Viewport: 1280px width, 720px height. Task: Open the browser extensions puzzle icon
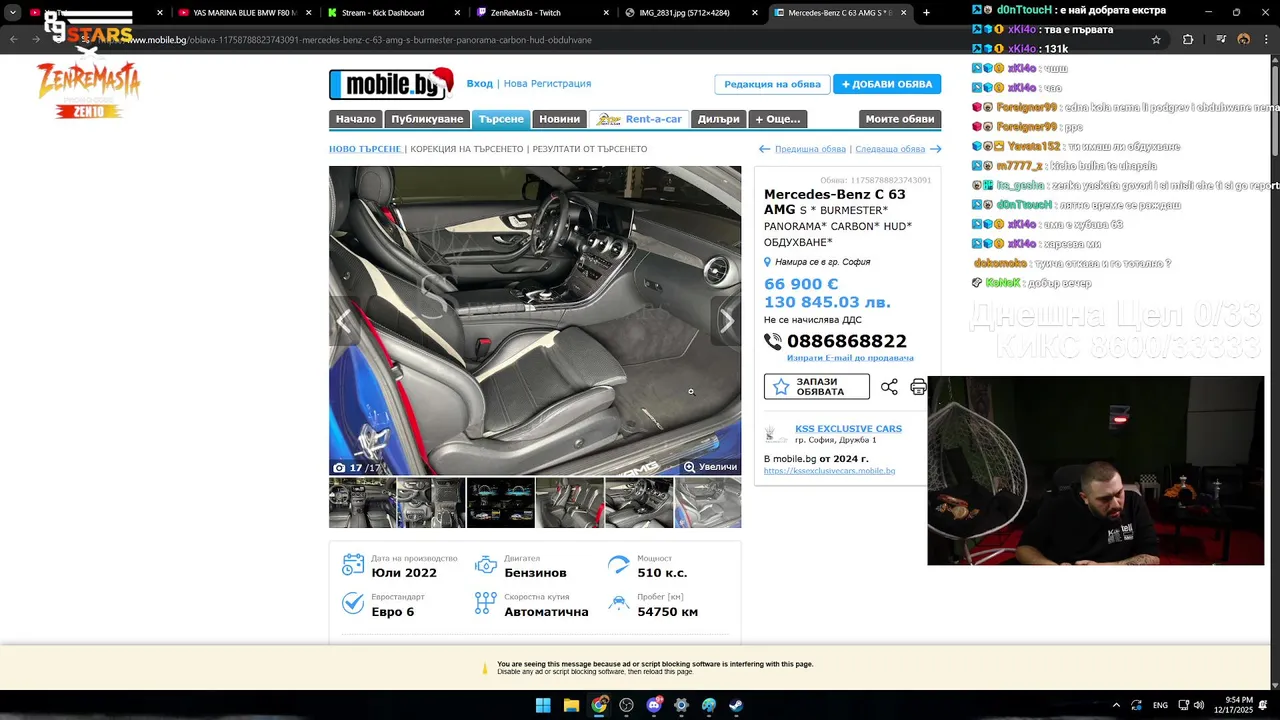click(1188, 40)
